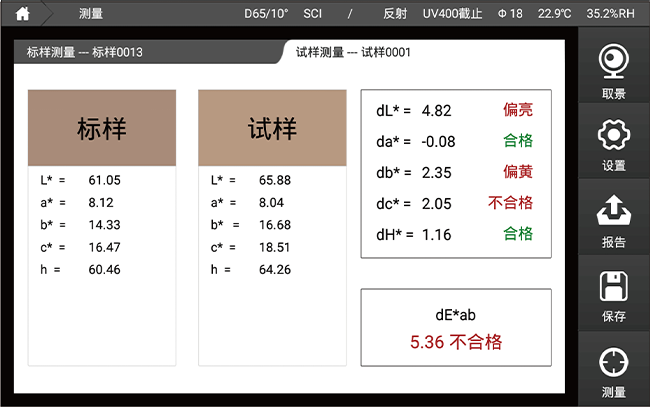650x407 pixels.
Task: Switch to 试样测量 试样0001 tab
Action: pos(353,52)
